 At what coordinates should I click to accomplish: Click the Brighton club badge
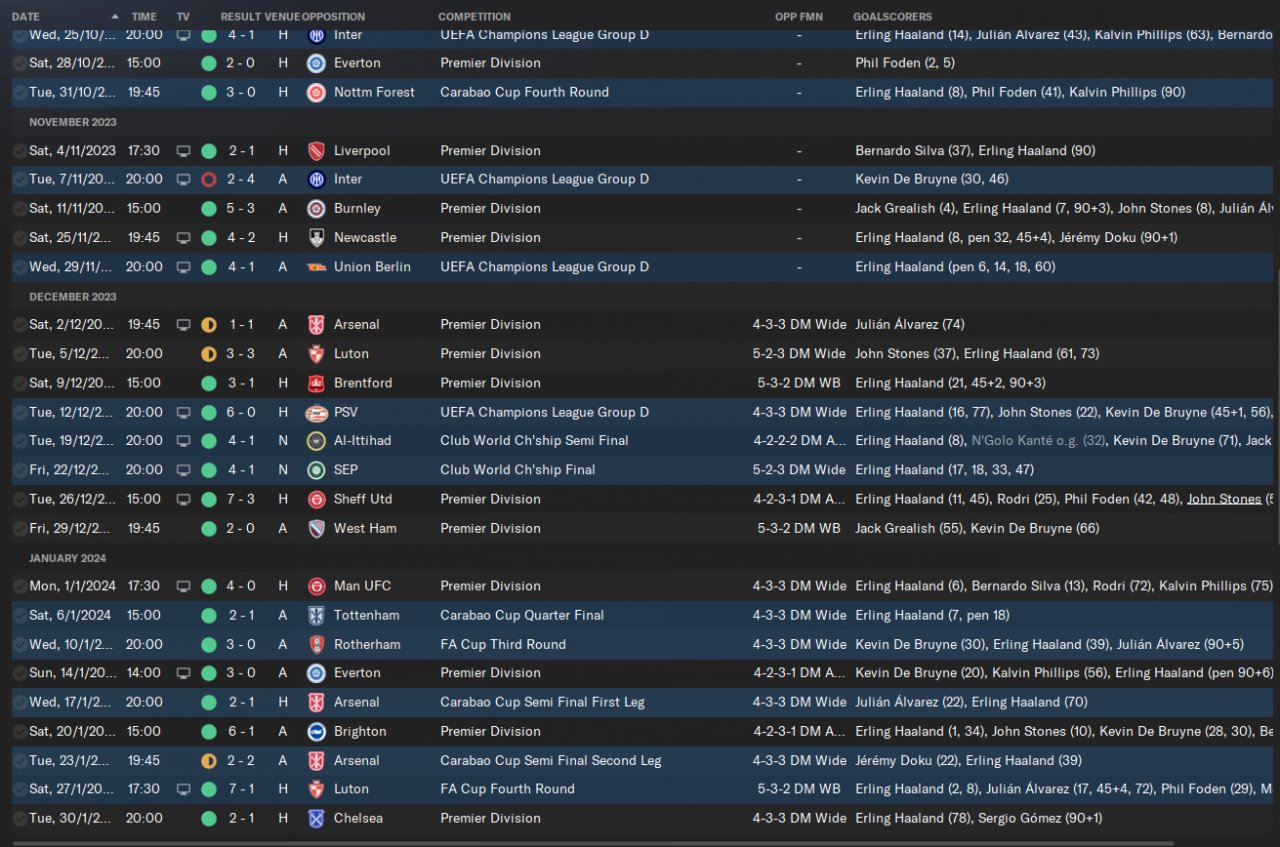(x=316, y=731)
